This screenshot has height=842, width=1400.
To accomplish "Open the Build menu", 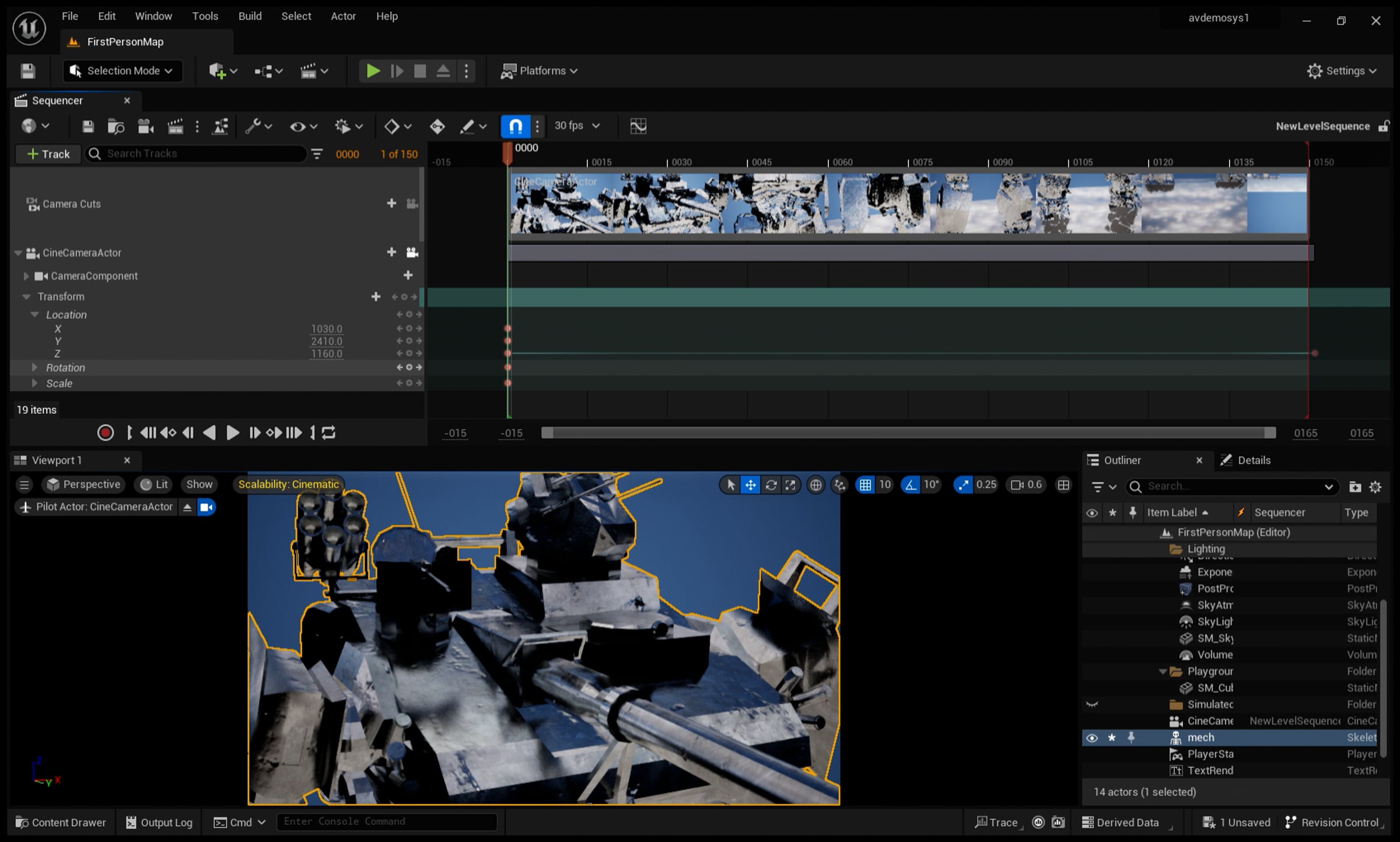I will [x=250, y=16].
